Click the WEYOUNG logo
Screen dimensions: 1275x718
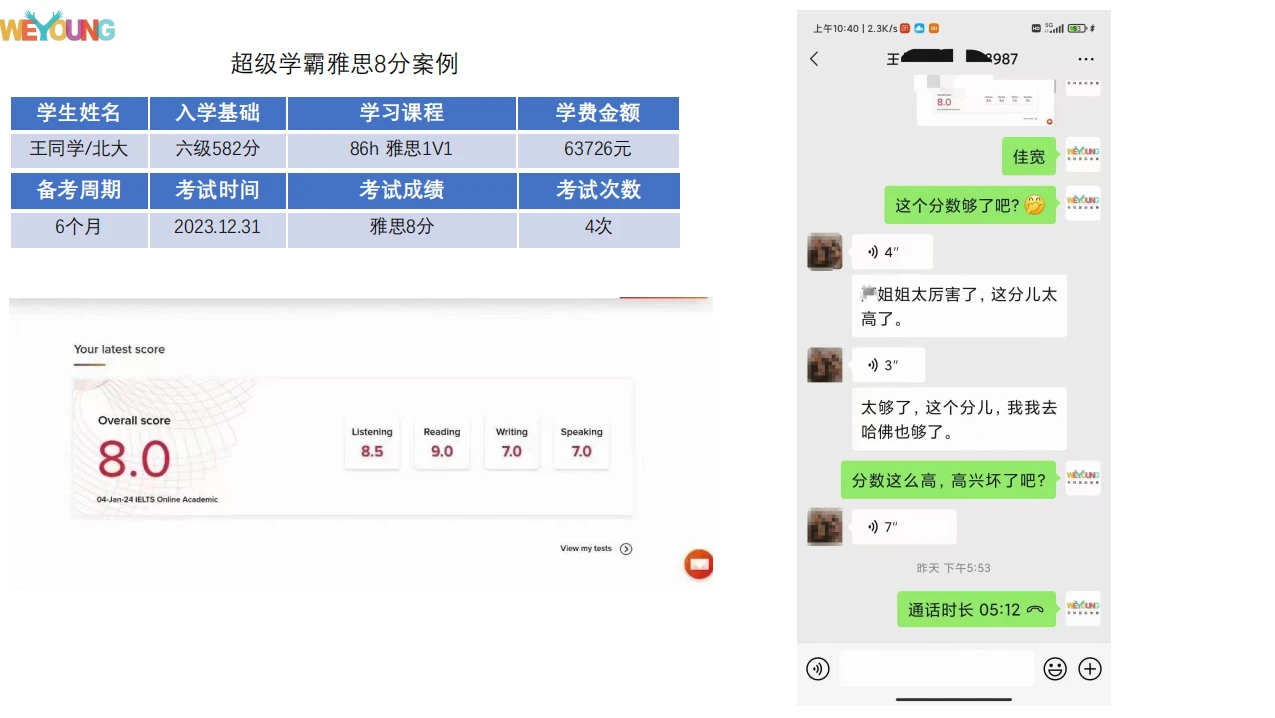(58, 26)
